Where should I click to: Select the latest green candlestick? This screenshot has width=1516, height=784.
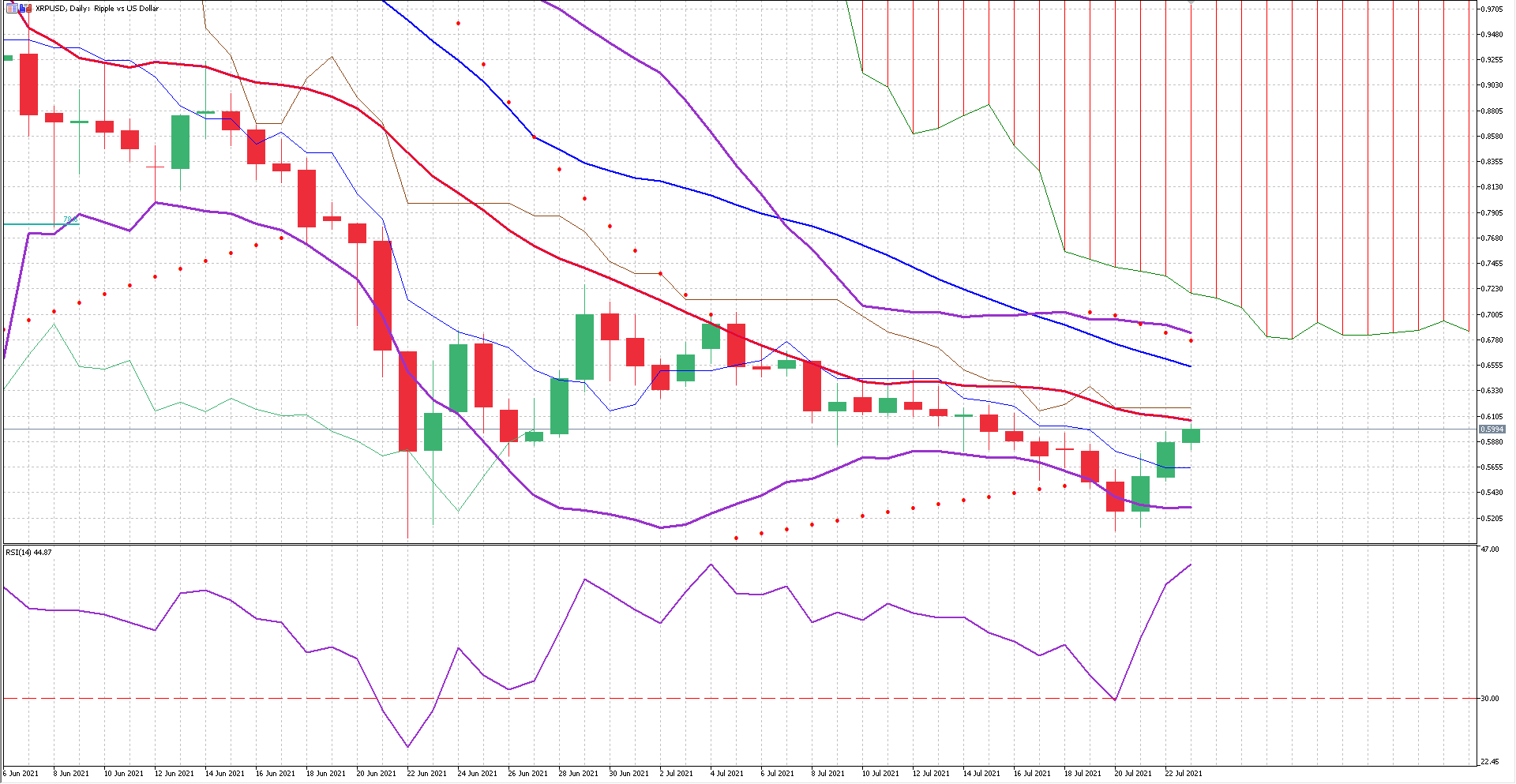pyautogui.click(x=1191, y=436)
